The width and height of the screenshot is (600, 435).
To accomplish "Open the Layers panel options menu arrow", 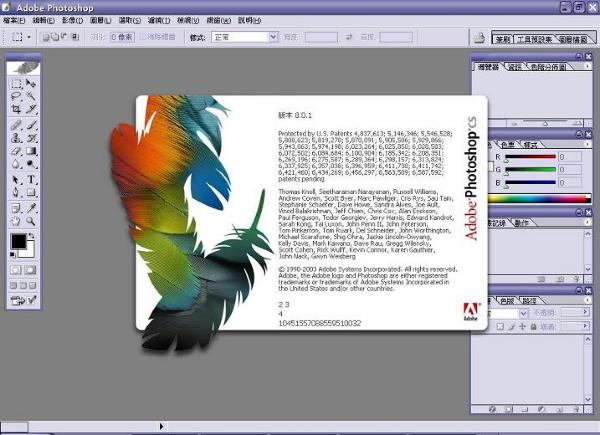I will [587, 300].
